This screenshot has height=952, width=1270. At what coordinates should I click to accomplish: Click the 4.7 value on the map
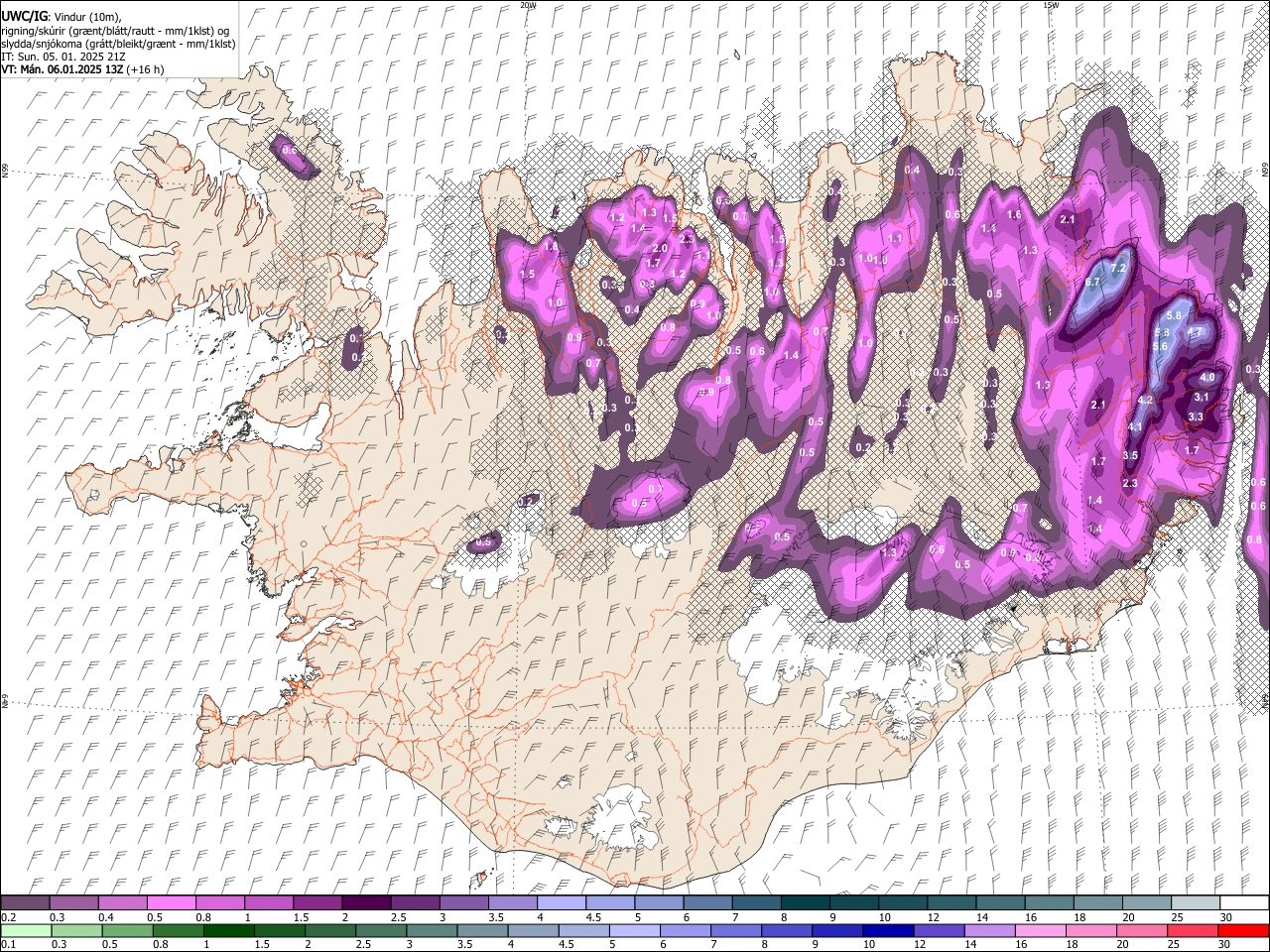click(1196, 331)
